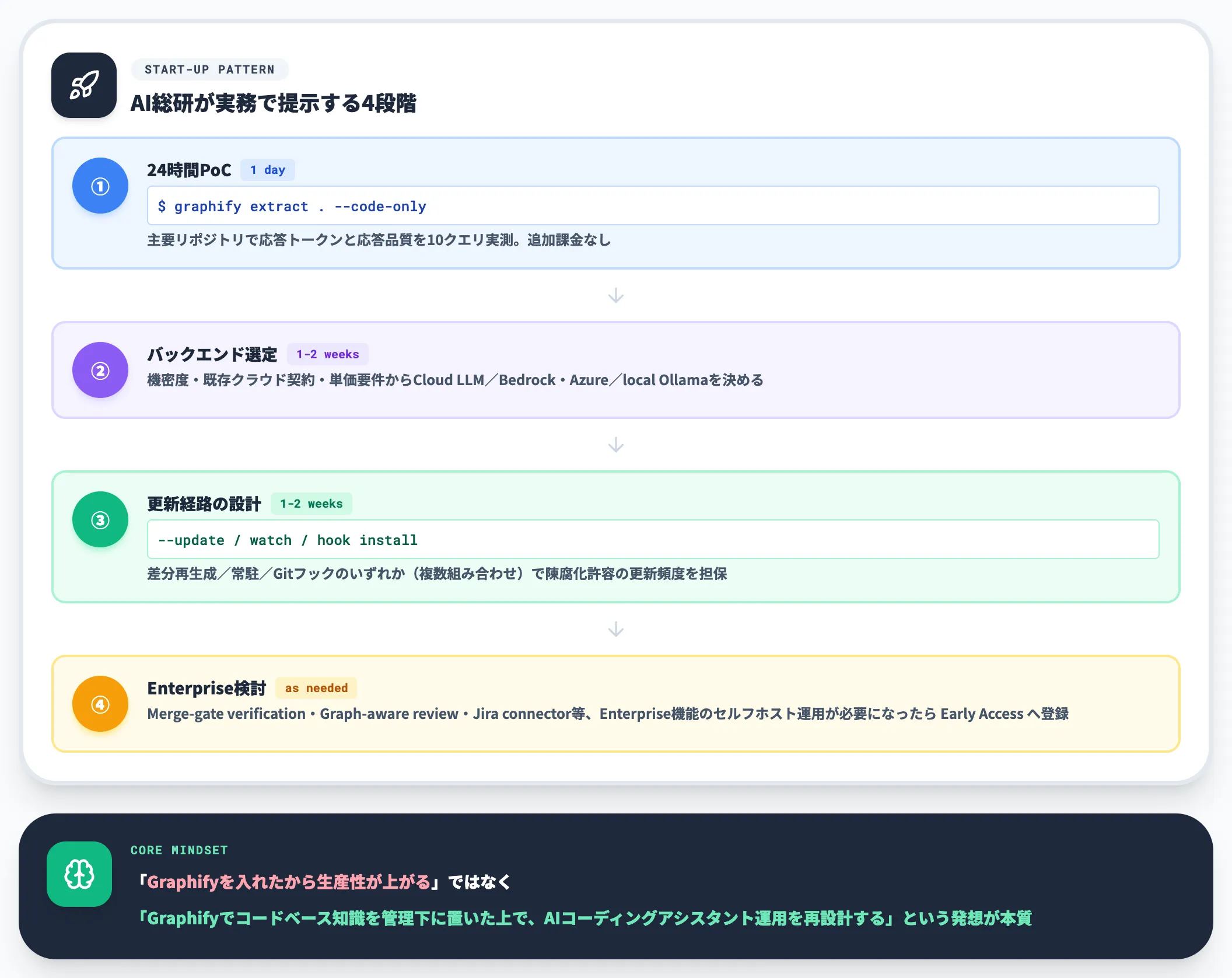Click the green brain icon in CORE MINDSET
This screenshot has height=978, width=1232.
click(x=79, y=874)
